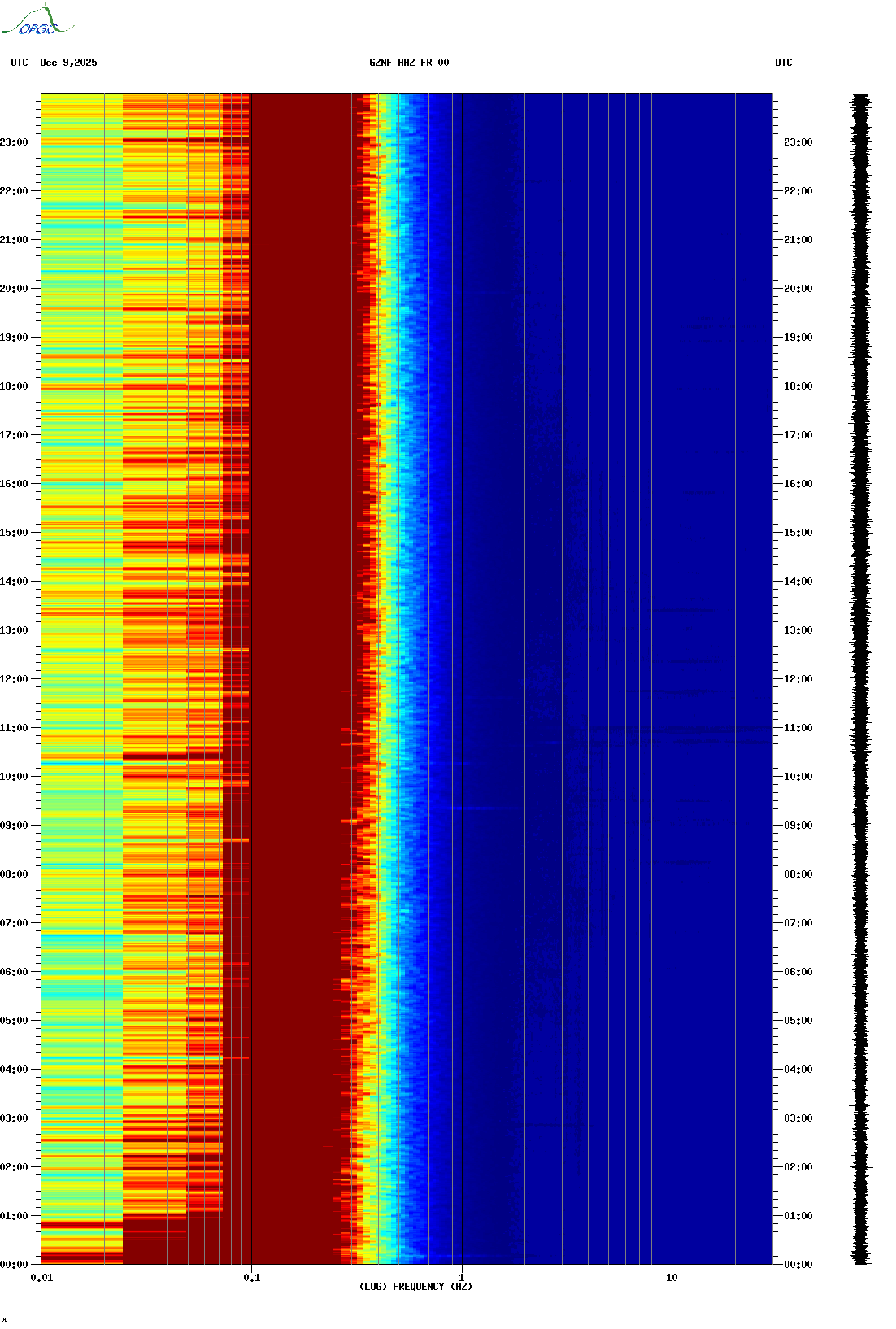Select the 06:00 marker on right time axis

tap(798, 972)
